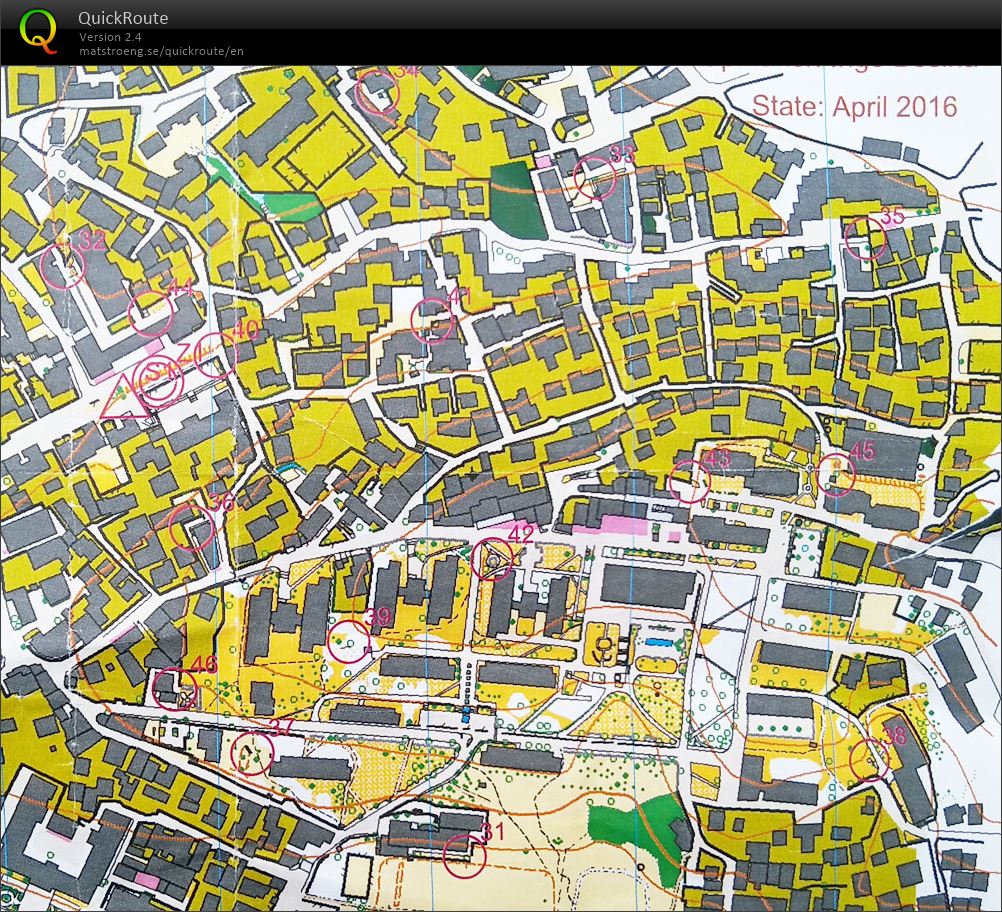The height and width of the screenshot is (912, 1002).
Task: Select control circle 34
Action: pos(378,93)
